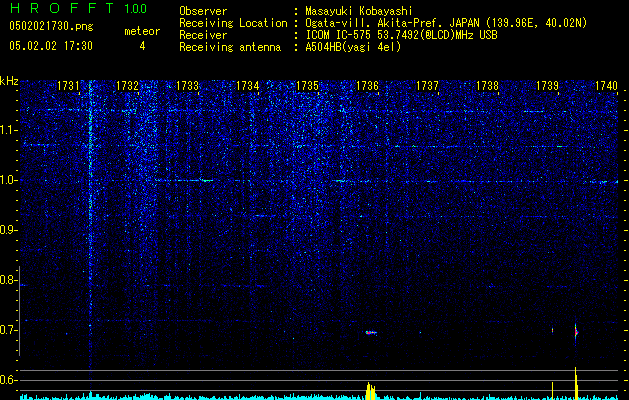Click the 1740 time marker

tap(607, 86)
